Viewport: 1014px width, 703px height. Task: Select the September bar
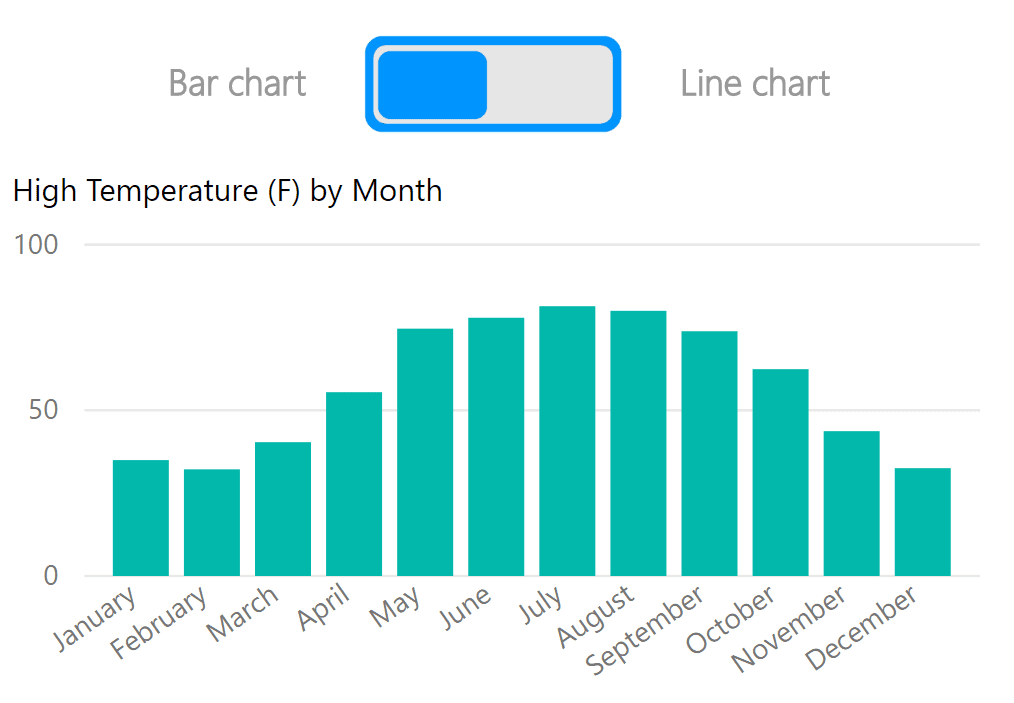click(709, 453)
